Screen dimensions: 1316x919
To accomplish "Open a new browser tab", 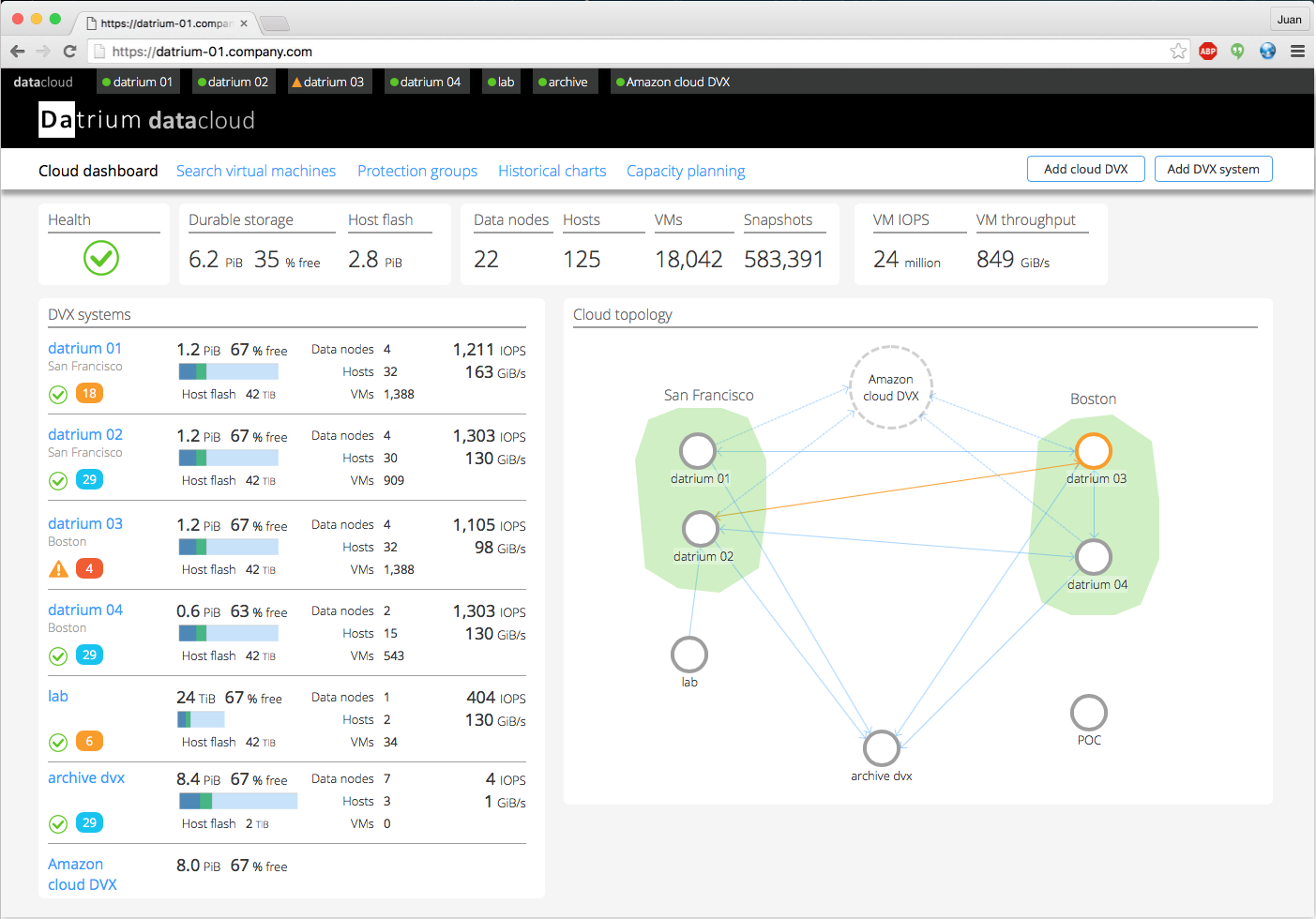I will pos(274,23).
